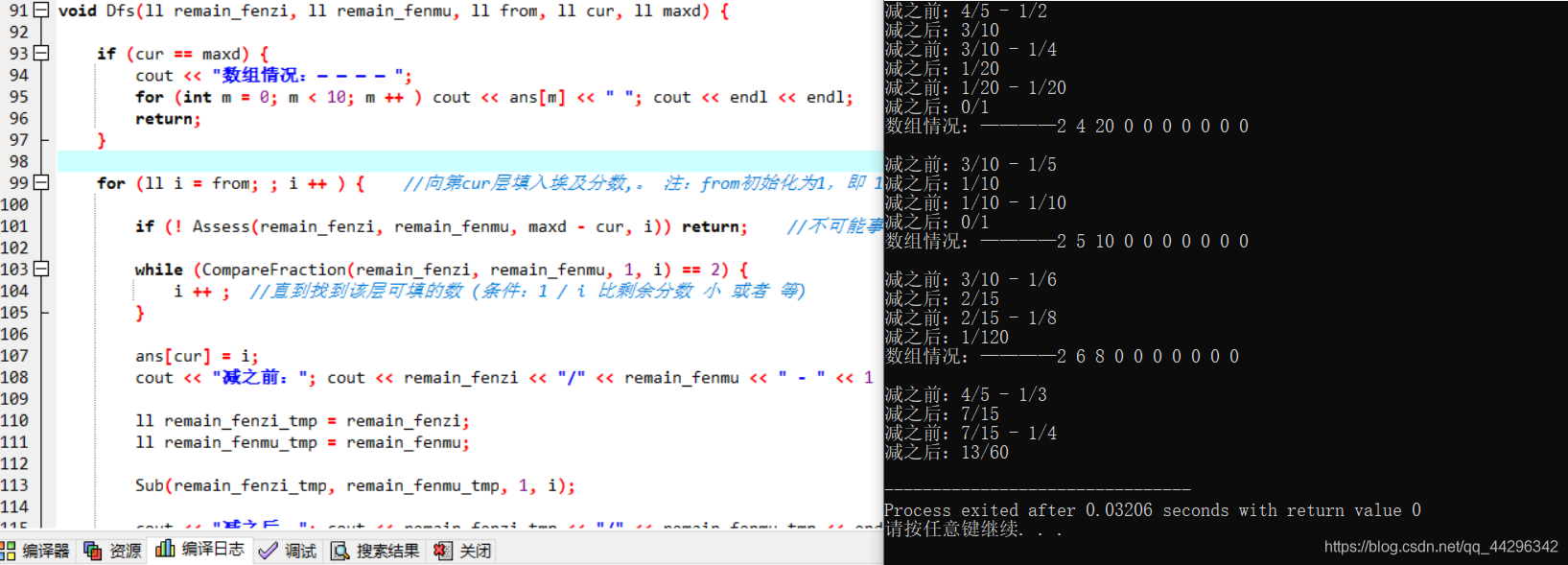Click the comment after 'for (ll i = from'
Viewport: 1568px width, 565px height.
click(x=643, y=183)
